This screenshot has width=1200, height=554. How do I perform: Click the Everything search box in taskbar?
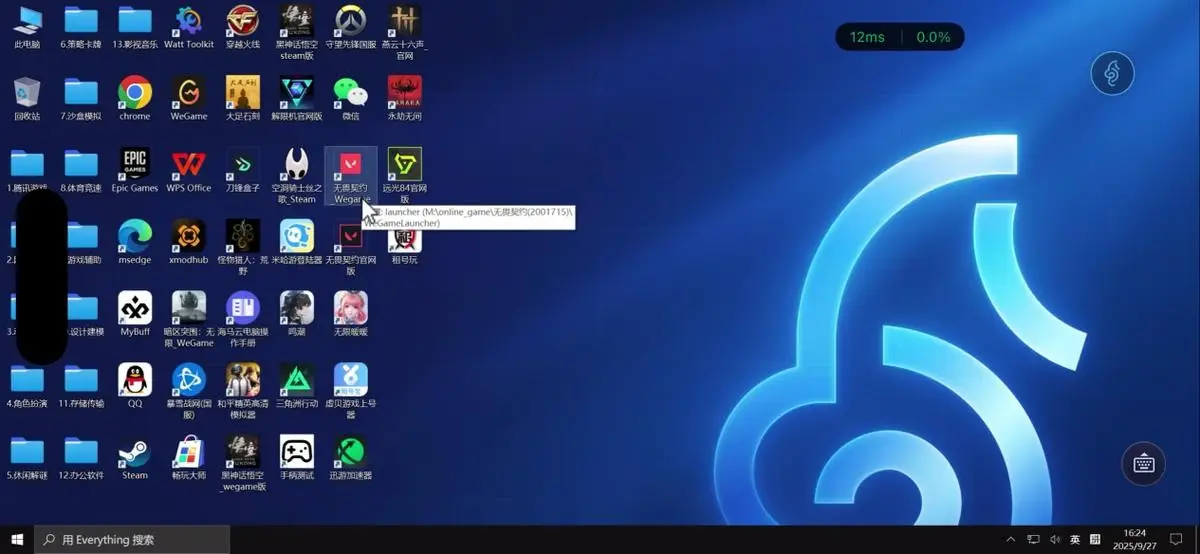(132, 540)
